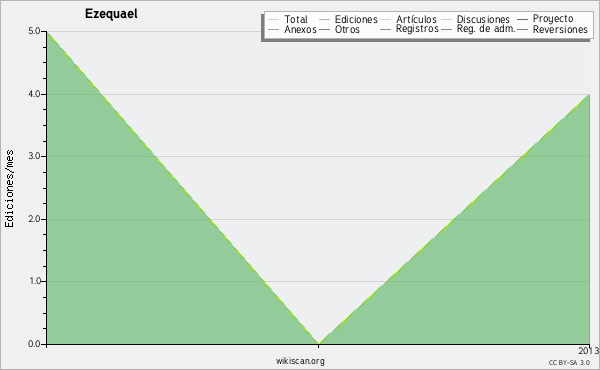Click the chart title Ezequael
The image size is (600, 370).
111,14
